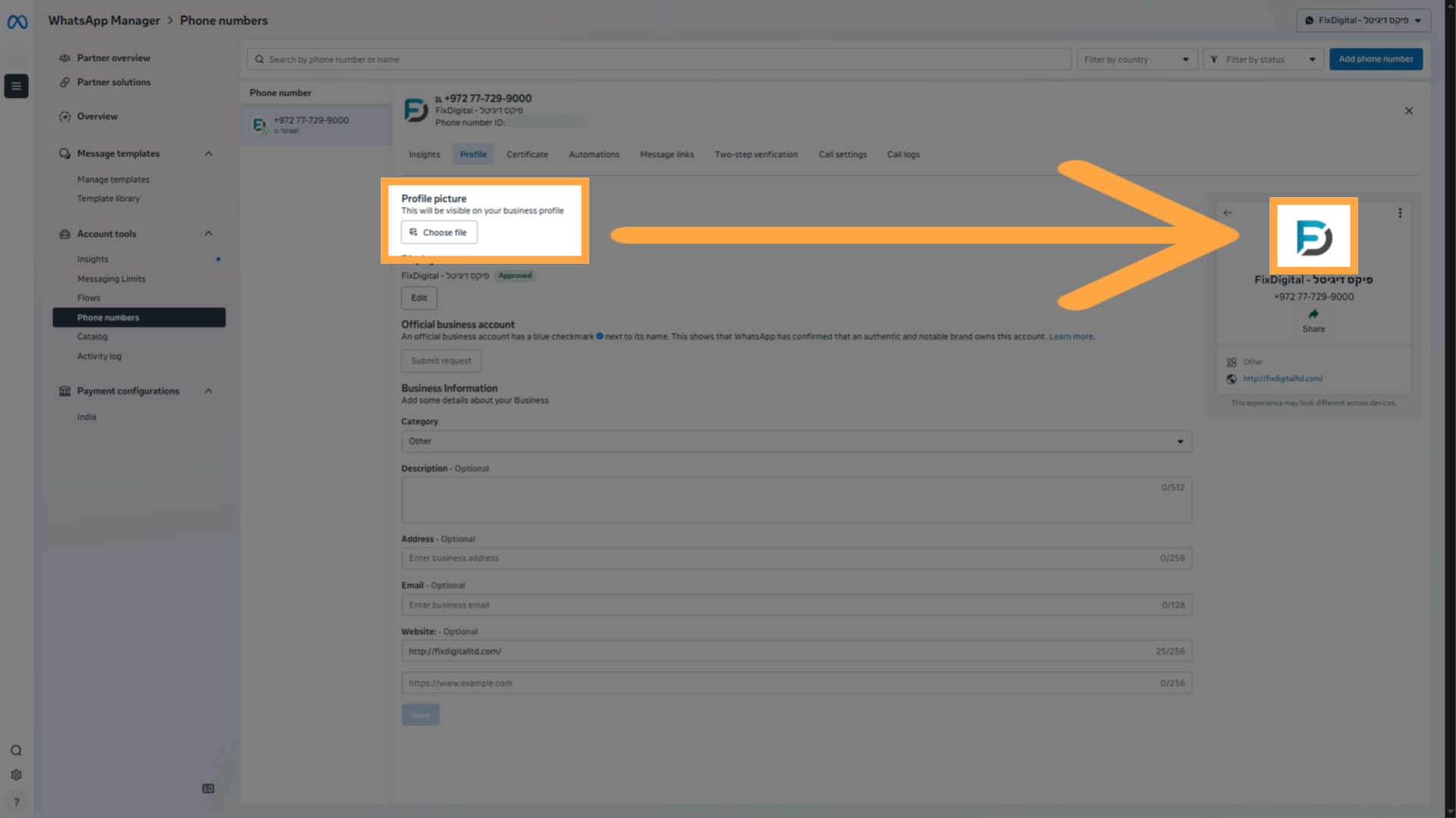Open Template library
1456x818 pixels.
click(108, 199)
